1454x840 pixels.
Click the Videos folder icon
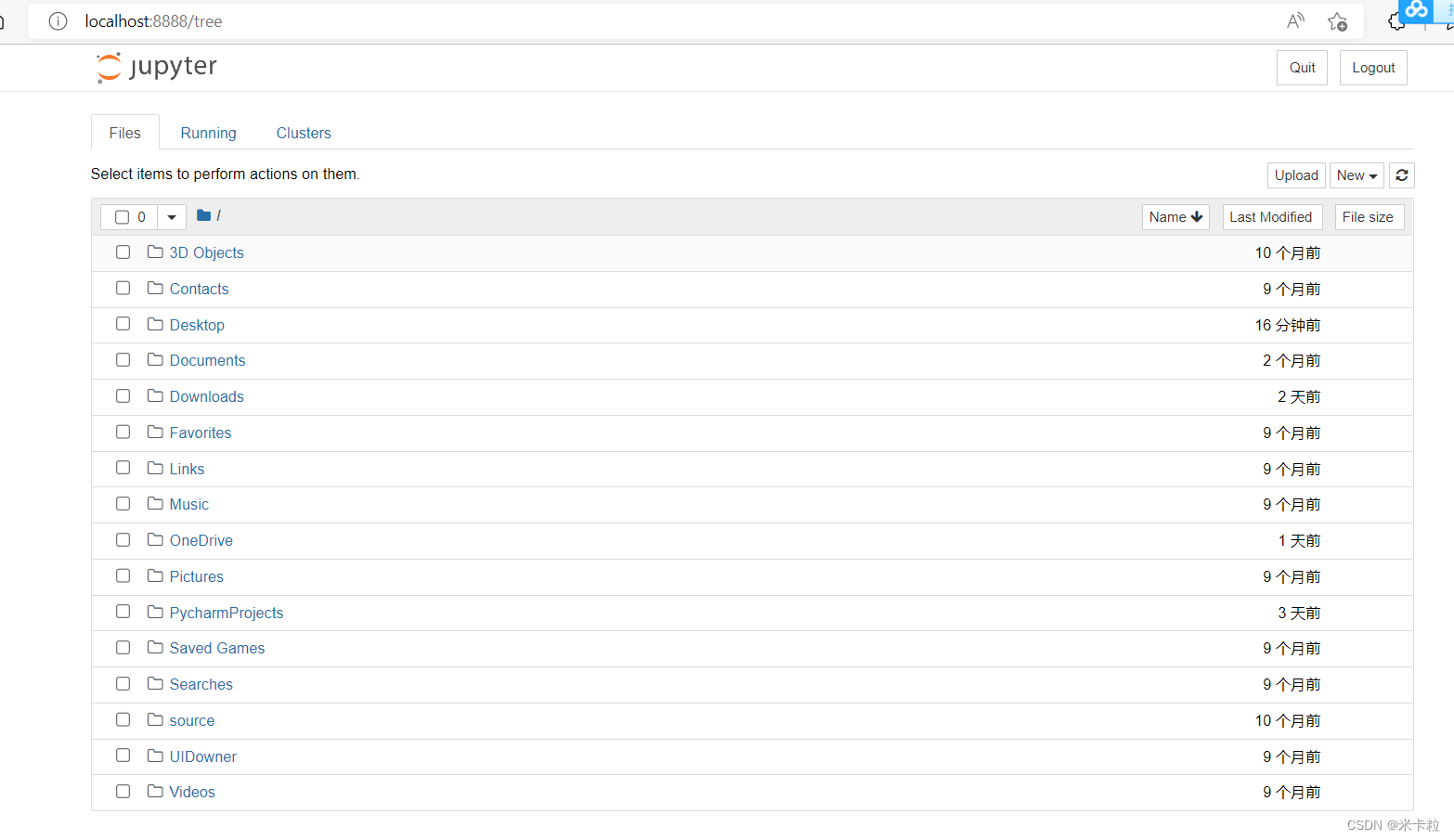pyautogui.click(x=155, y=791)
